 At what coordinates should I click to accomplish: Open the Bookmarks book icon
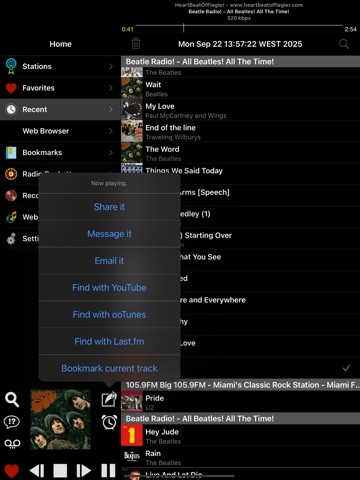pos(11,152)
